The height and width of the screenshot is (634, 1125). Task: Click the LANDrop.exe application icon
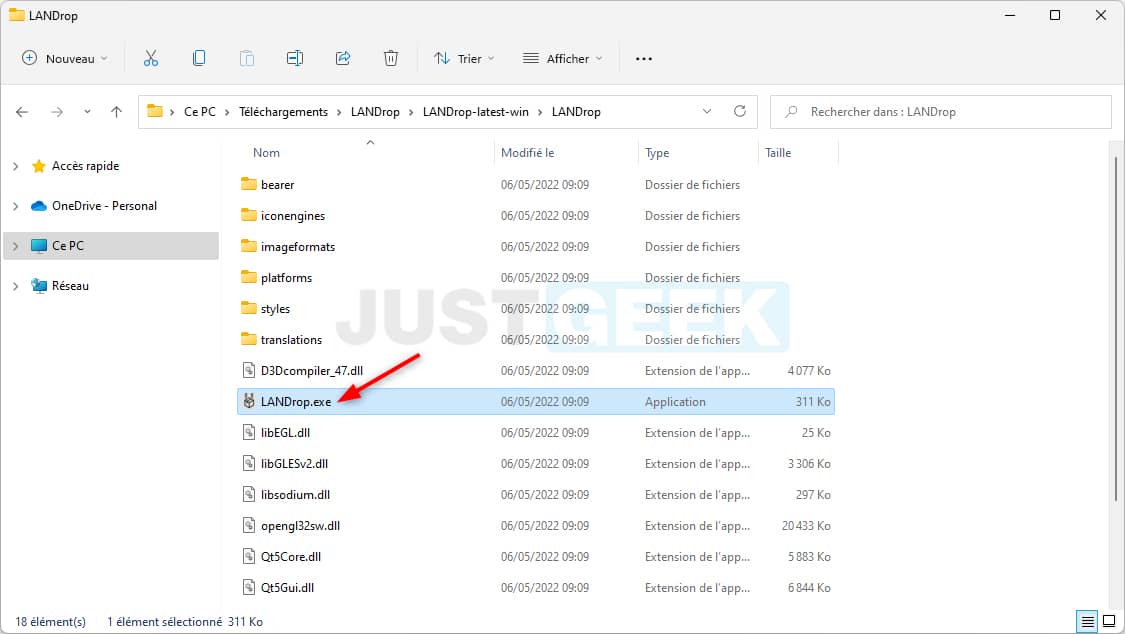click(x=249, y=401)
